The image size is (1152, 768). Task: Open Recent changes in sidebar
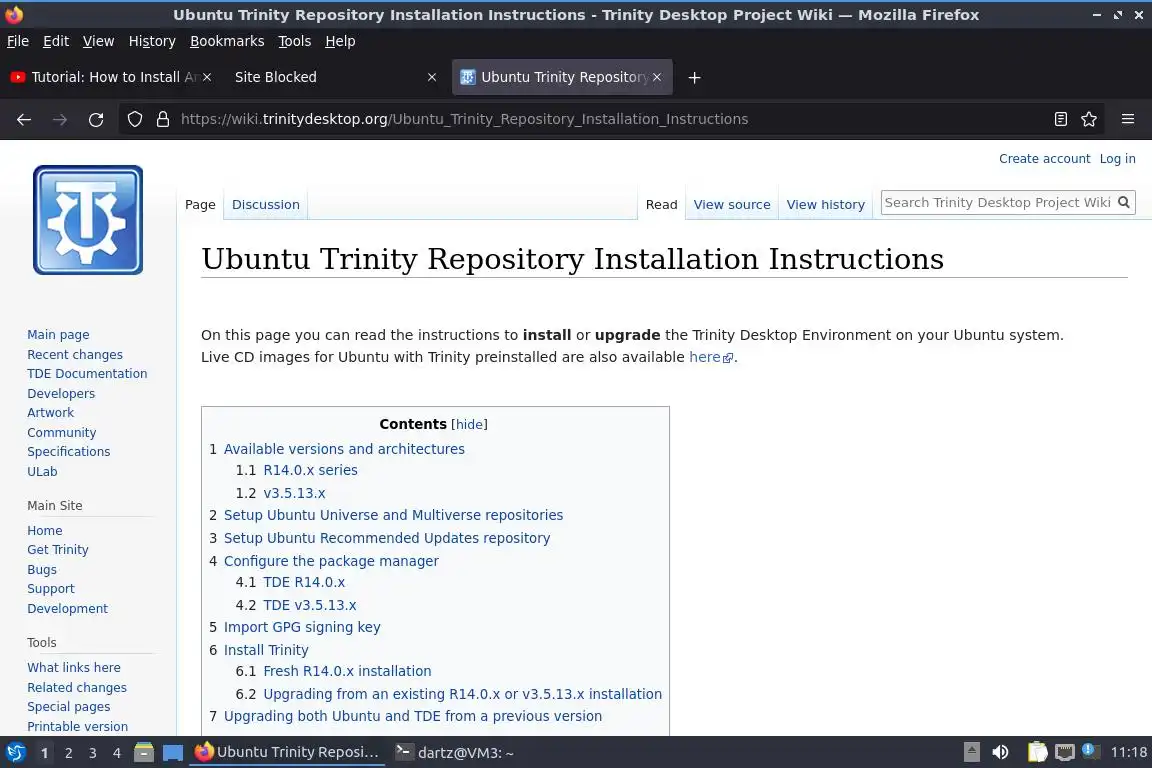point(75,354)
